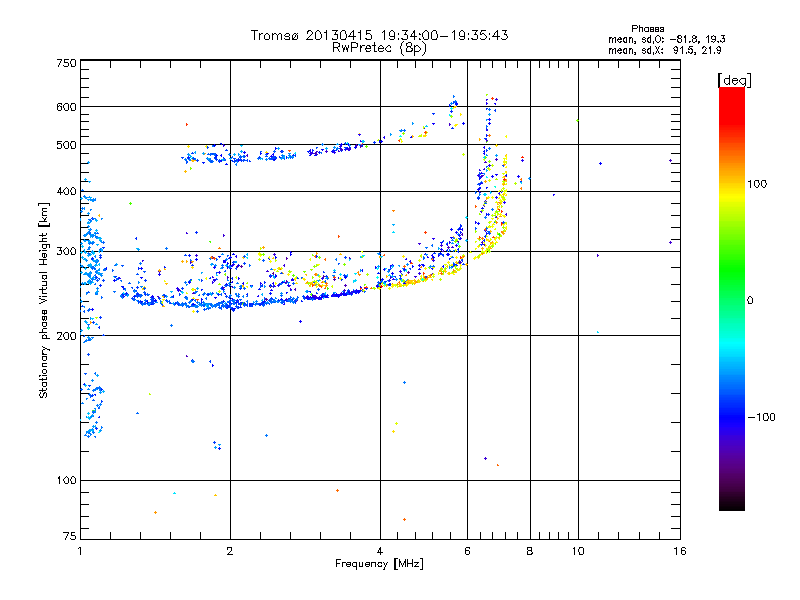The width and height of the screenshot is (800, 600).
Task: Click the x-axis tick label '4'
Action: (x=380, y=551)
